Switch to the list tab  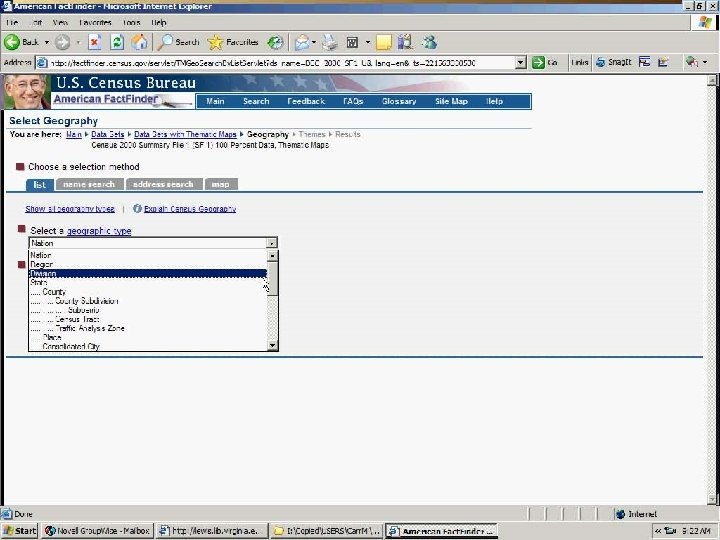pyautogui.click(x=39, y=185)
